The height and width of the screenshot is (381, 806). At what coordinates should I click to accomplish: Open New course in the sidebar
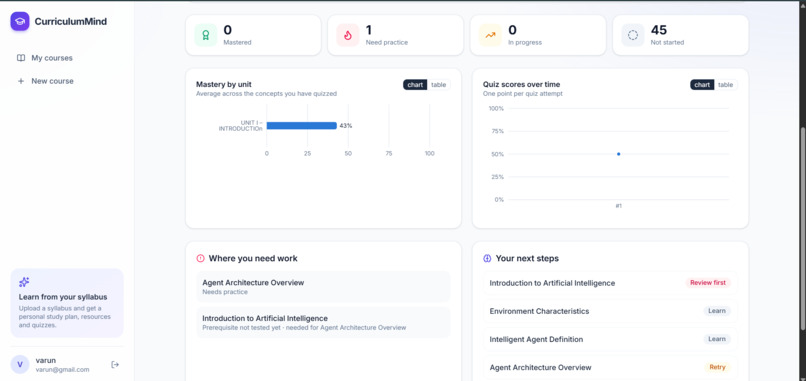pyautogui.click(x=67, y=81)
